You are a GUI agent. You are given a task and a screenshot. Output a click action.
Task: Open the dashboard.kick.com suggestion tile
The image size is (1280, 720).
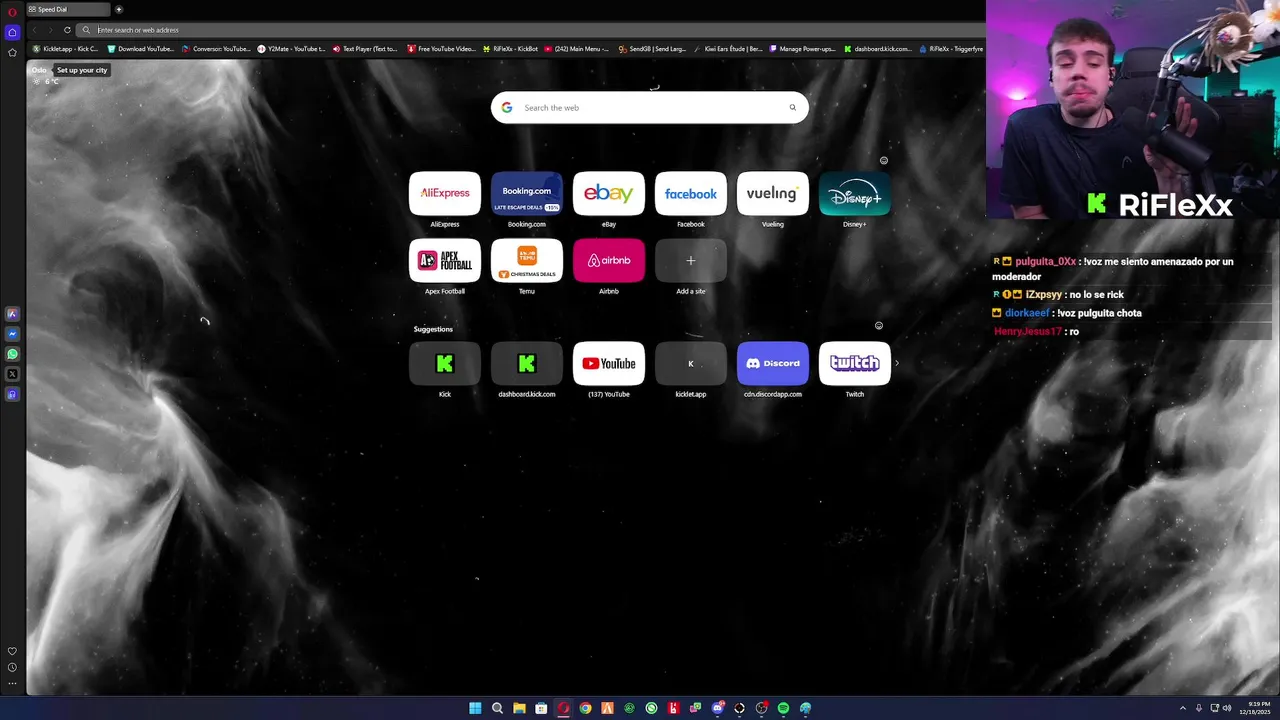527,363
